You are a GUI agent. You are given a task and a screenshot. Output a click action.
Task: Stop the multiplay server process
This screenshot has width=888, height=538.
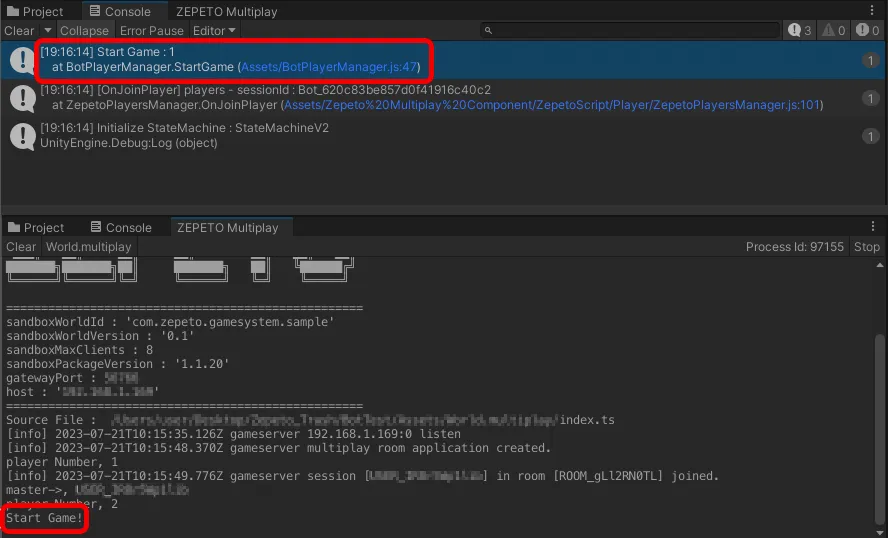pyautogui.click(x=866, y=247)
